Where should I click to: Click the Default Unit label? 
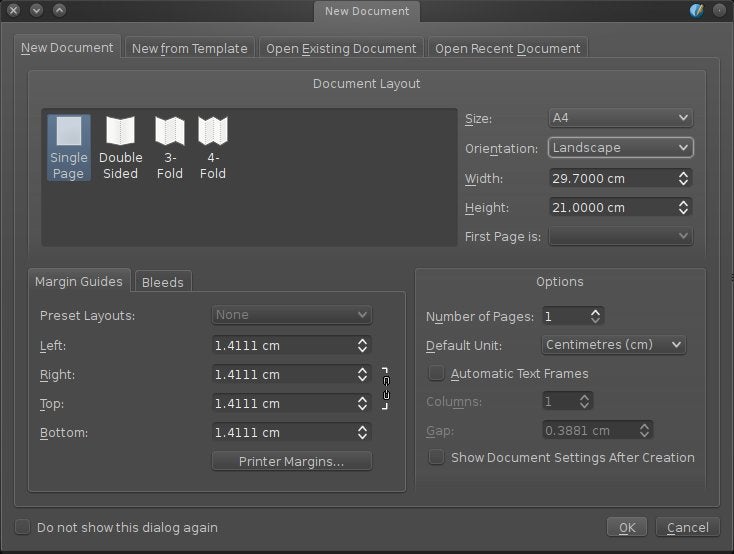(464, 346)
